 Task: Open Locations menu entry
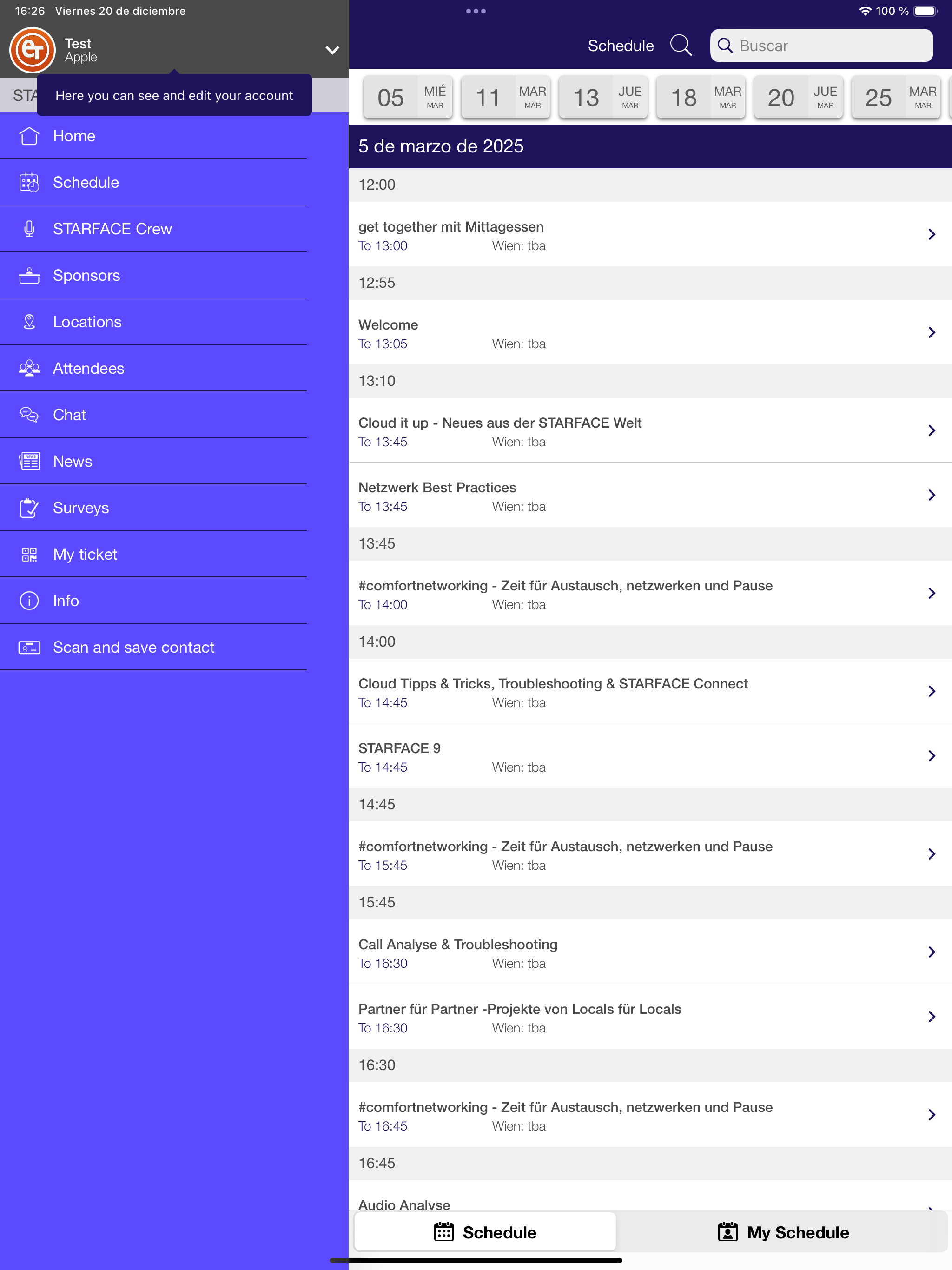153,322
